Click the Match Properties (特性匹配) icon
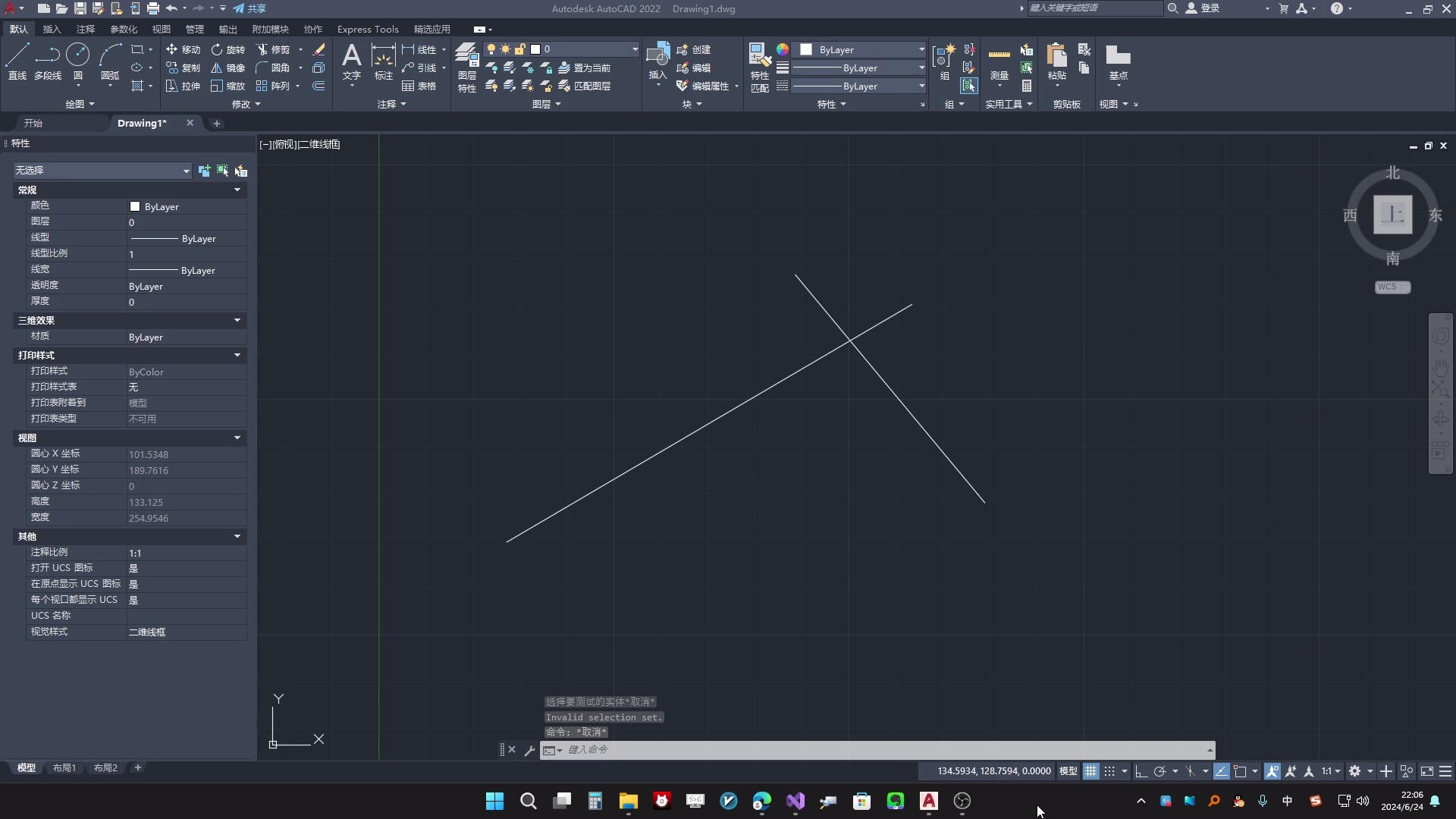 pyautogui.click(x=760, y=56)
